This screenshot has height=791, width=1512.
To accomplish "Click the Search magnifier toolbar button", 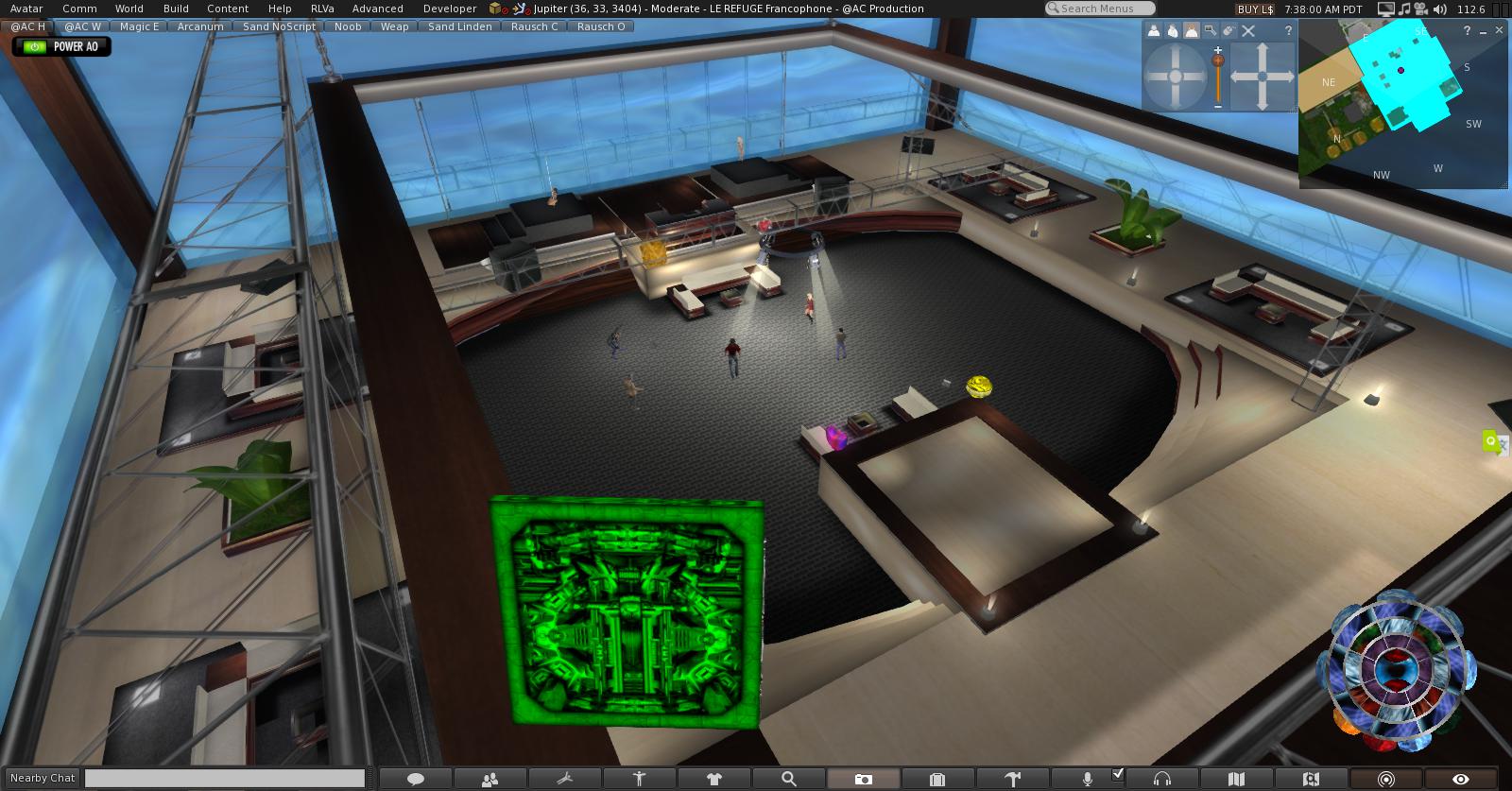I will coord(788,779).
